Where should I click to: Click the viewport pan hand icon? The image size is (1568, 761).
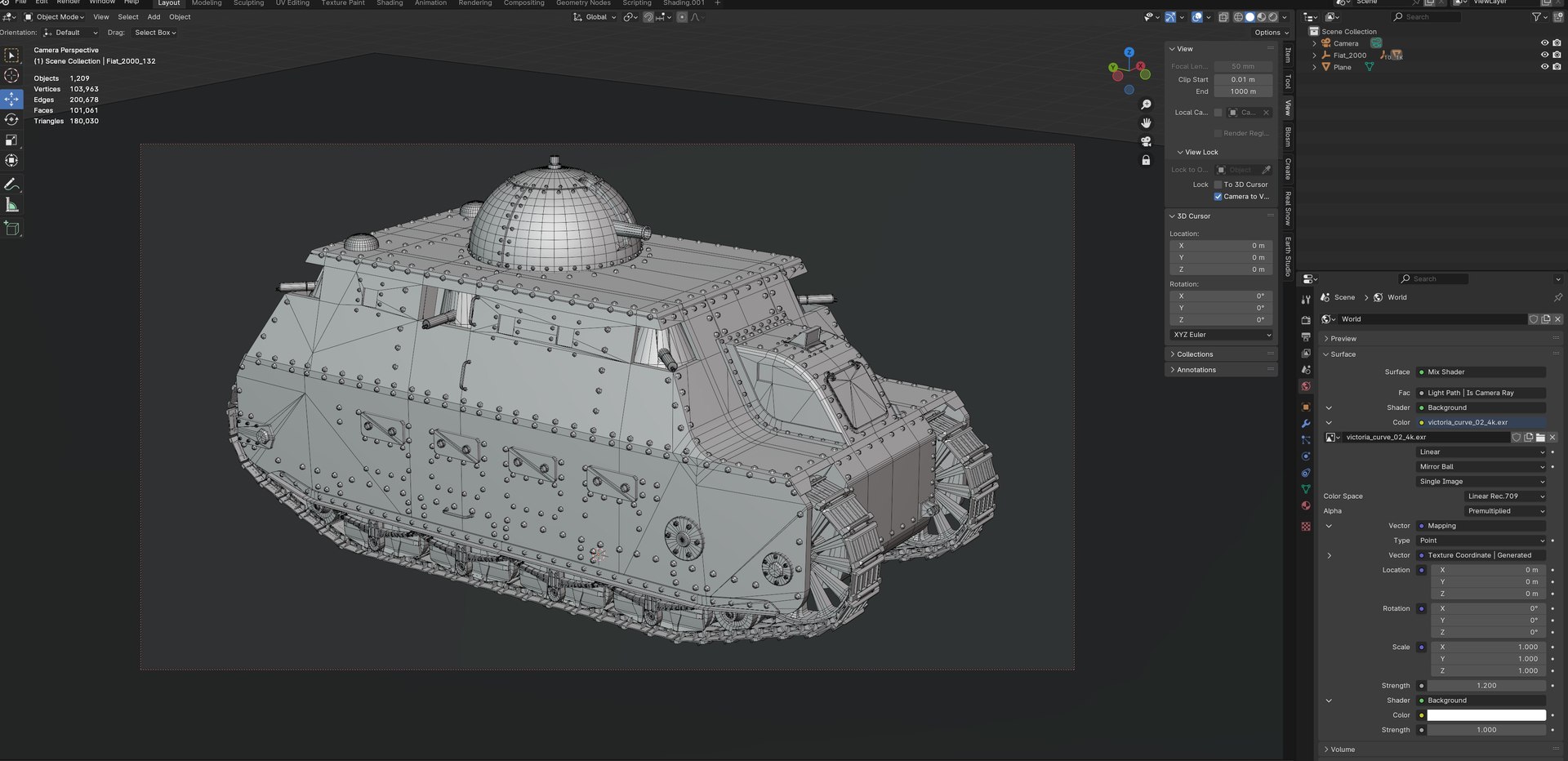pos(1146,122)
